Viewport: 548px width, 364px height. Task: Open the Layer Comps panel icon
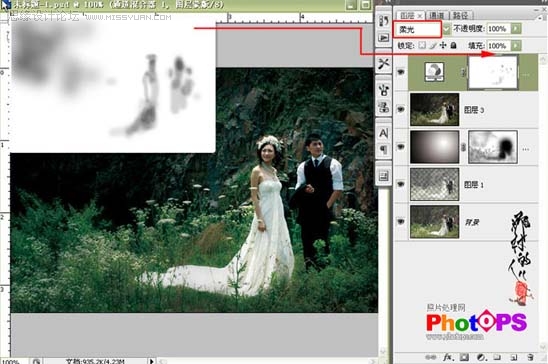click(x=383, y=176)
